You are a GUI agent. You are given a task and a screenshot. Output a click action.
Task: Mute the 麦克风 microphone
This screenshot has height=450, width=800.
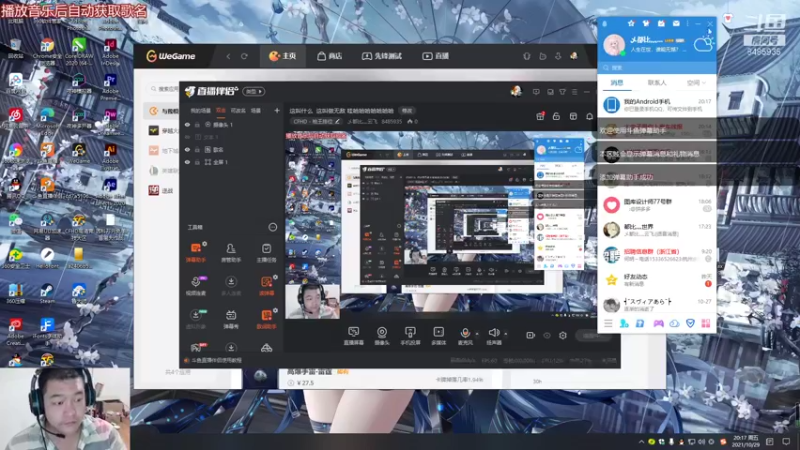click(x=465, y=336)
